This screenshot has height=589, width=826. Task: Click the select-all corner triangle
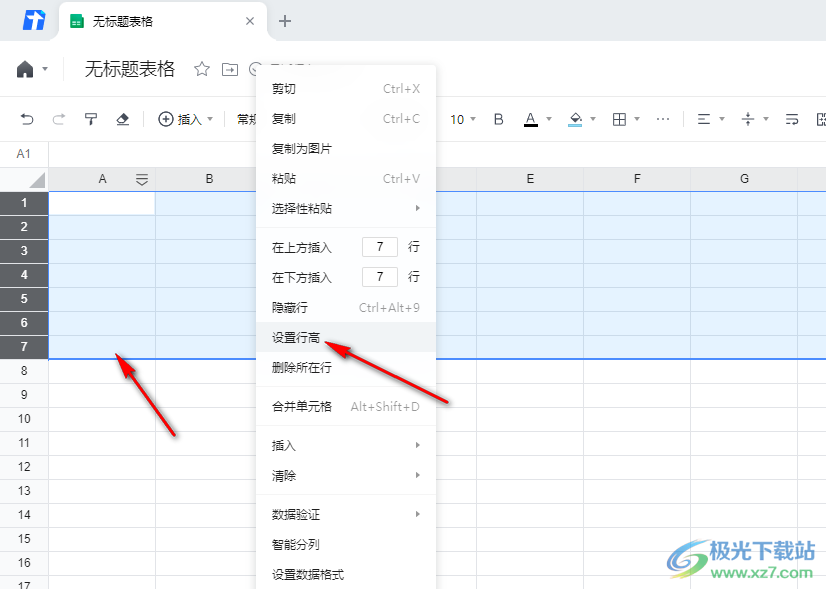(37, 181)
